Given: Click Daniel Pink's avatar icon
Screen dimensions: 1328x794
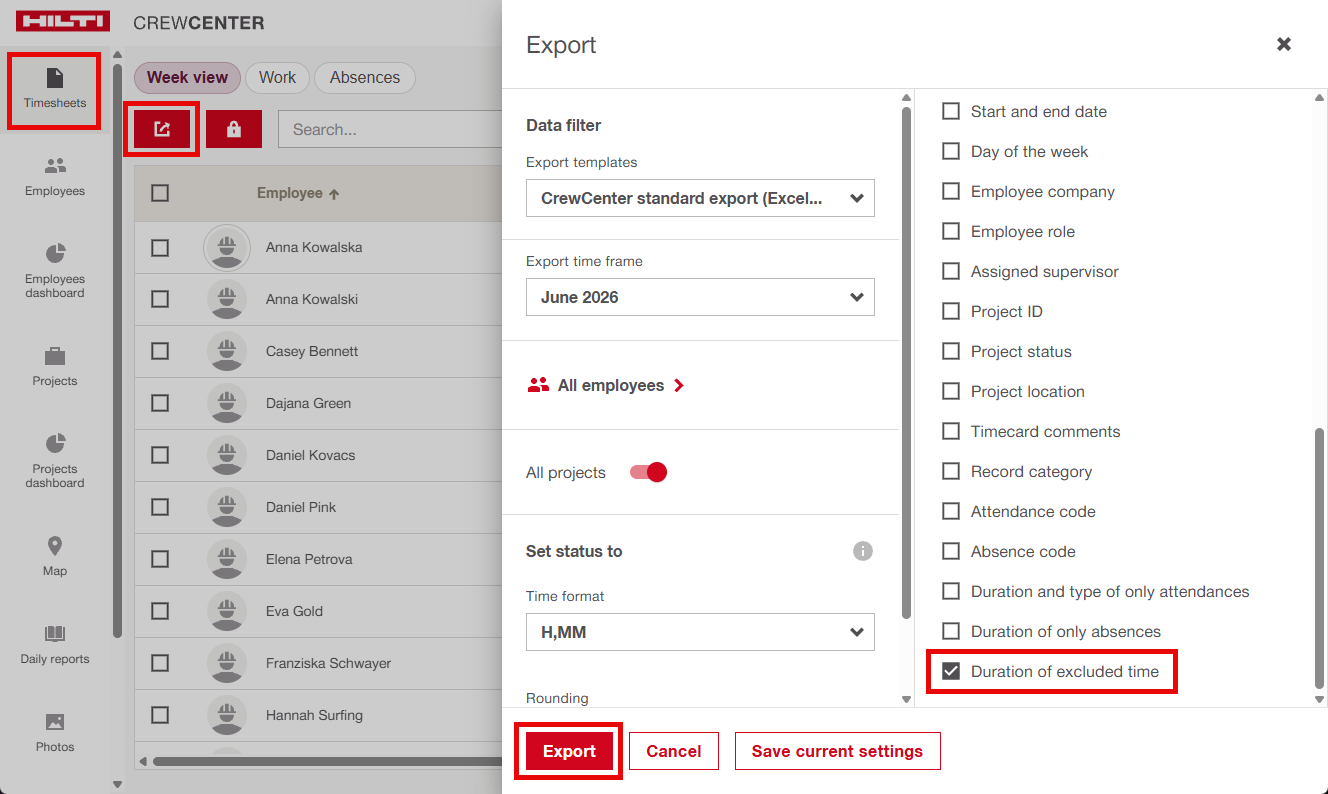Looking at the screenshot, I should (x=227, y=507).
